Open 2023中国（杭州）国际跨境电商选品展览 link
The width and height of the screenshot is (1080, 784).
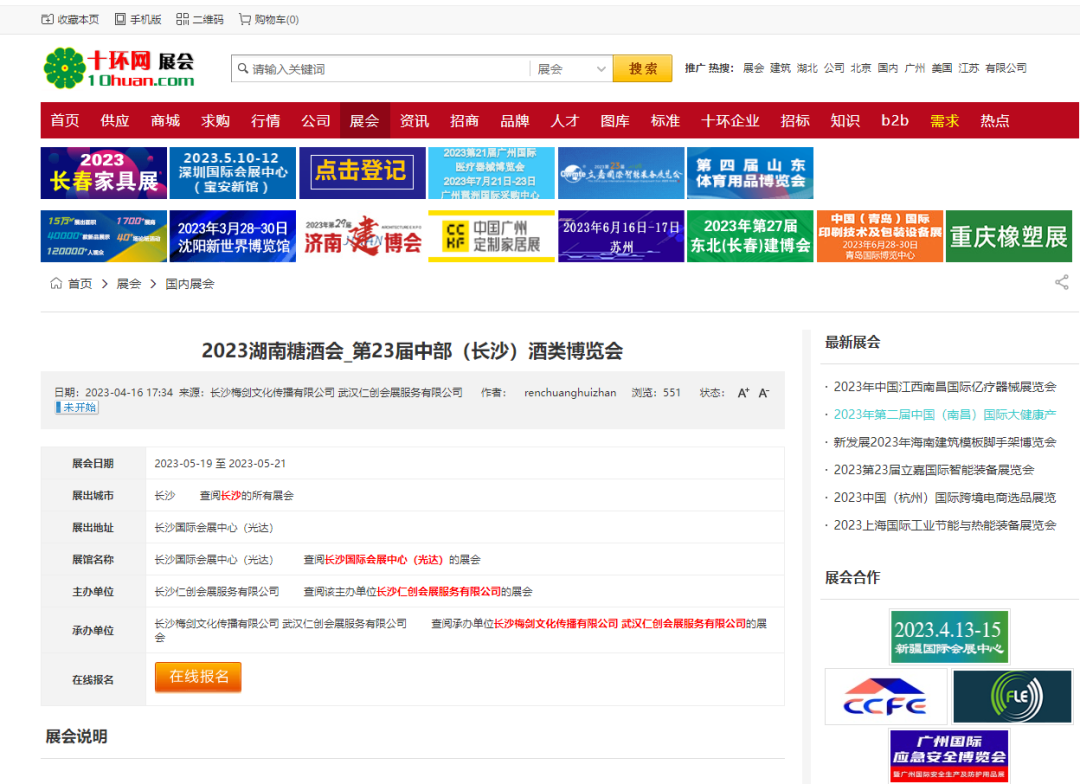click(x=944, y=497)
